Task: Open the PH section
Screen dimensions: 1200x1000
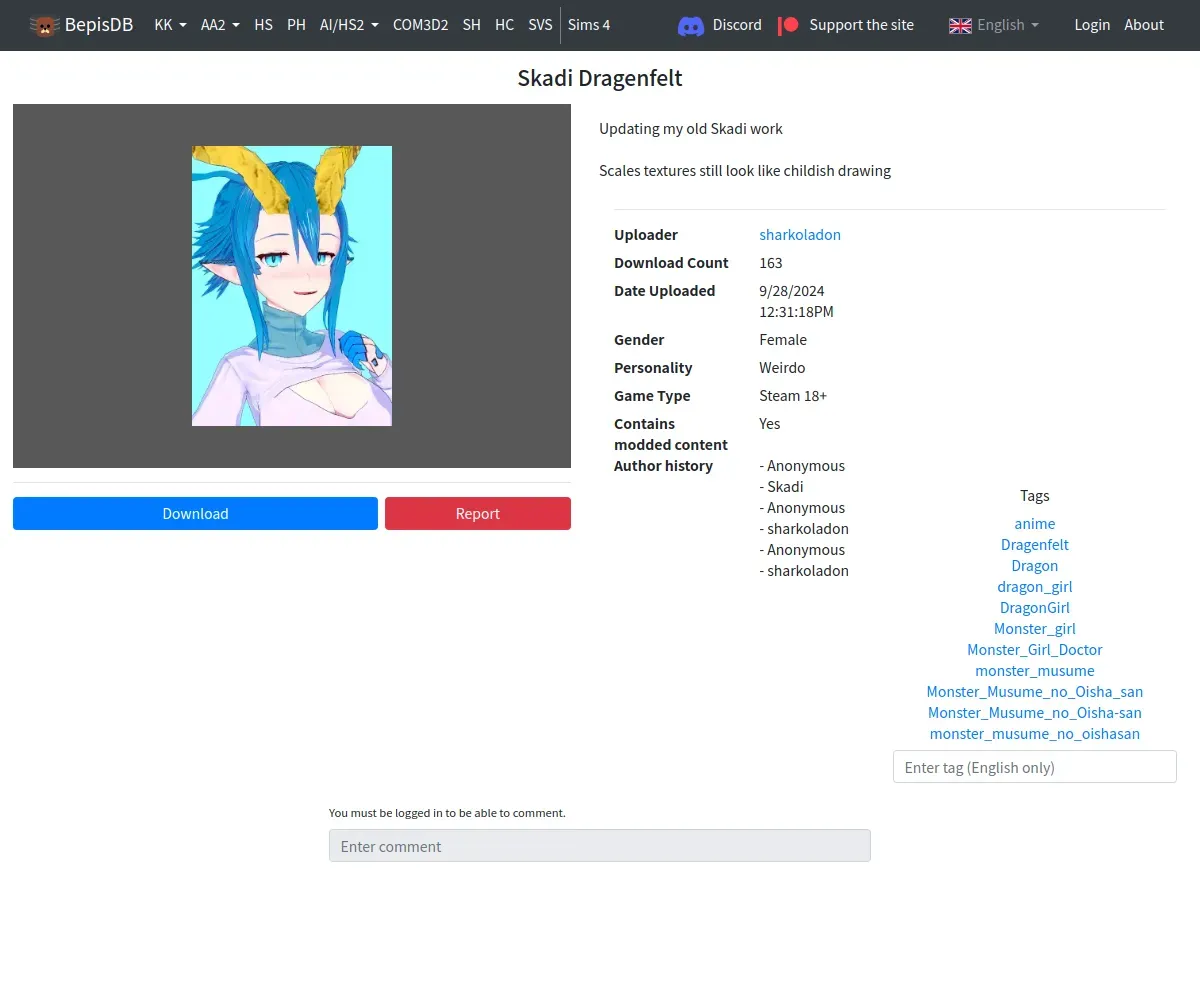Action: pyautogui.click(x=296, y=25)
